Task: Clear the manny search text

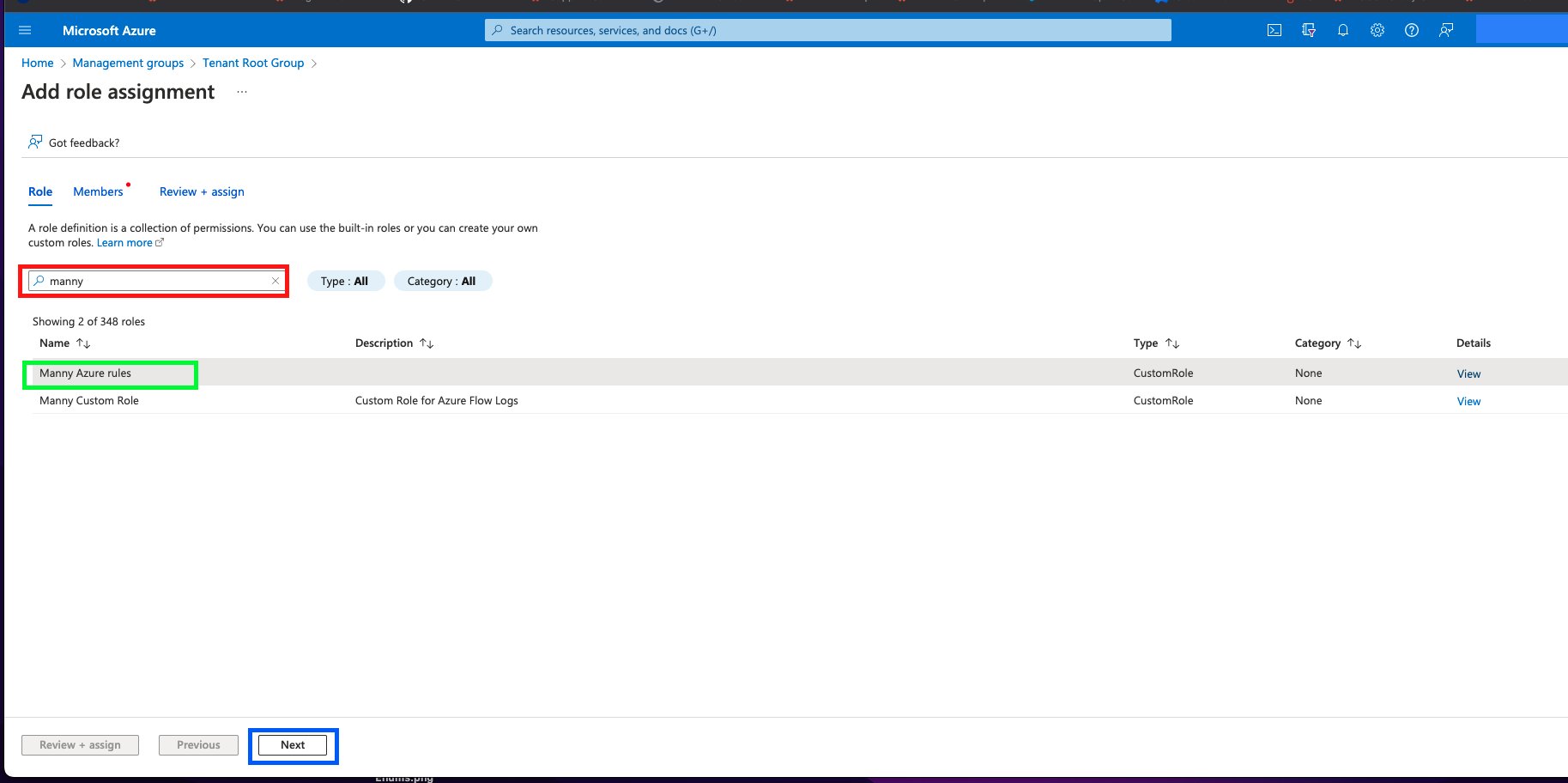Action: coord(276,281)
